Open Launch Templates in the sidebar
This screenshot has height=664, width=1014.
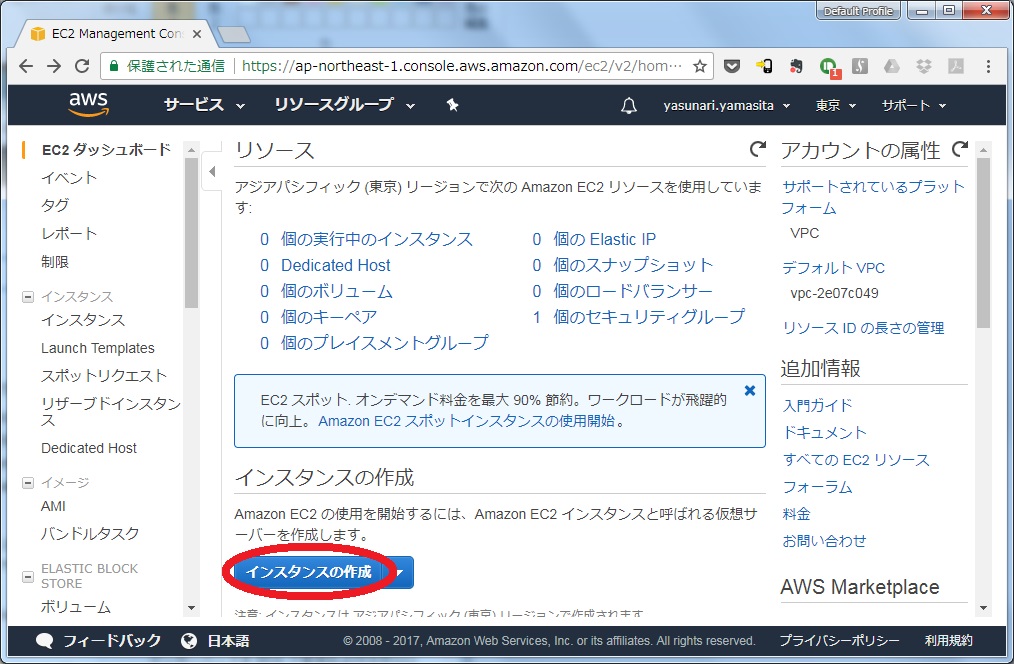pos(98,348)
